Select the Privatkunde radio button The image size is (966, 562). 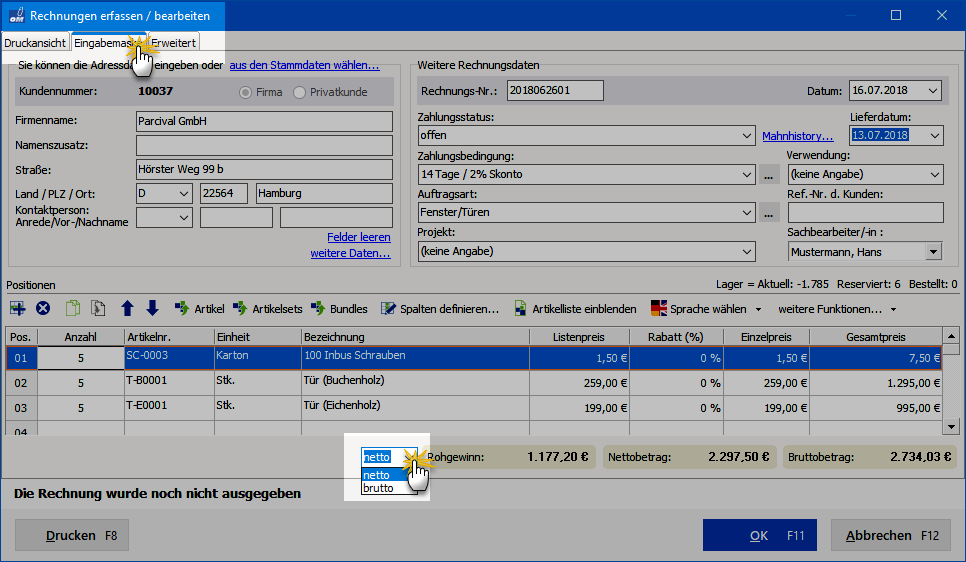[x=299, y=92]
